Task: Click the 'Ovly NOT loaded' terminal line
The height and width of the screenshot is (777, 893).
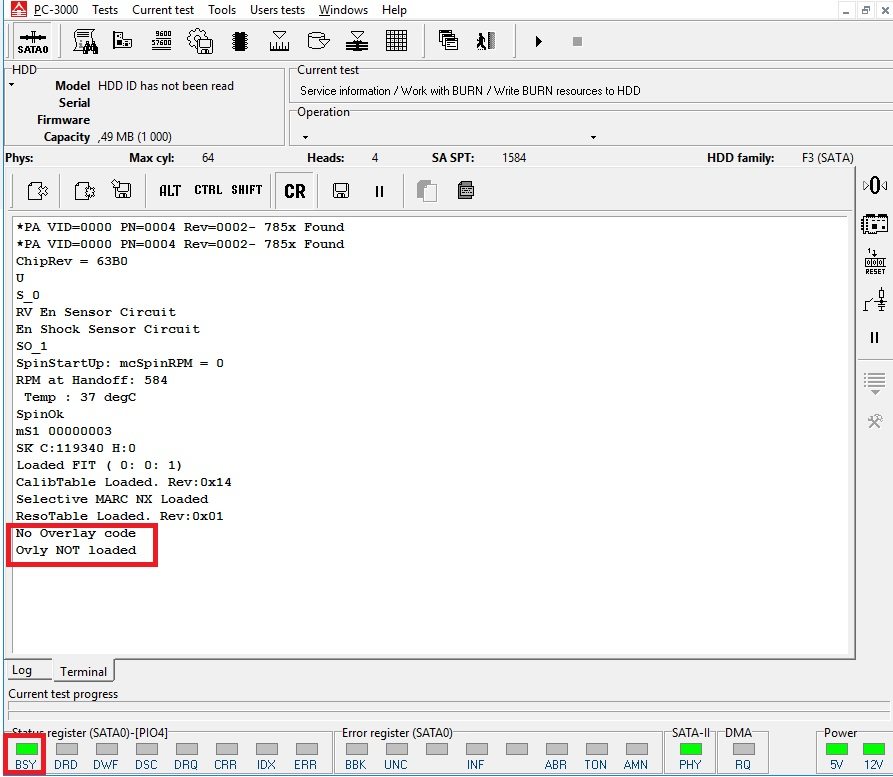Action: pyautogui.click(x=76, y=550)
